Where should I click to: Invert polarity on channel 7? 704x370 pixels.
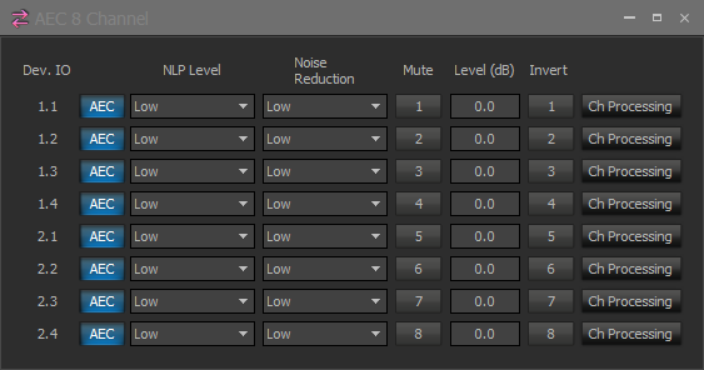point(551,301)
